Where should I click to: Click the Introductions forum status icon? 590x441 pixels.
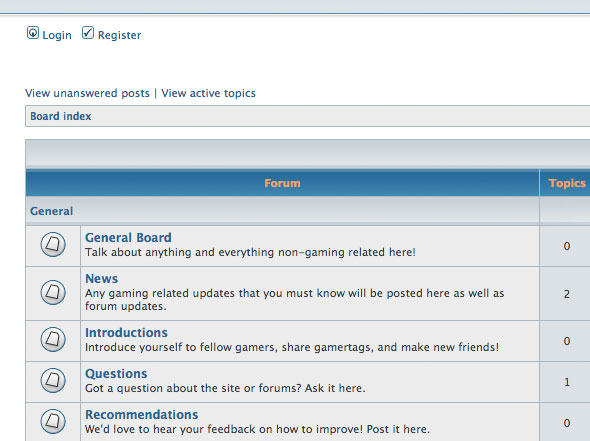click(53, 339)
